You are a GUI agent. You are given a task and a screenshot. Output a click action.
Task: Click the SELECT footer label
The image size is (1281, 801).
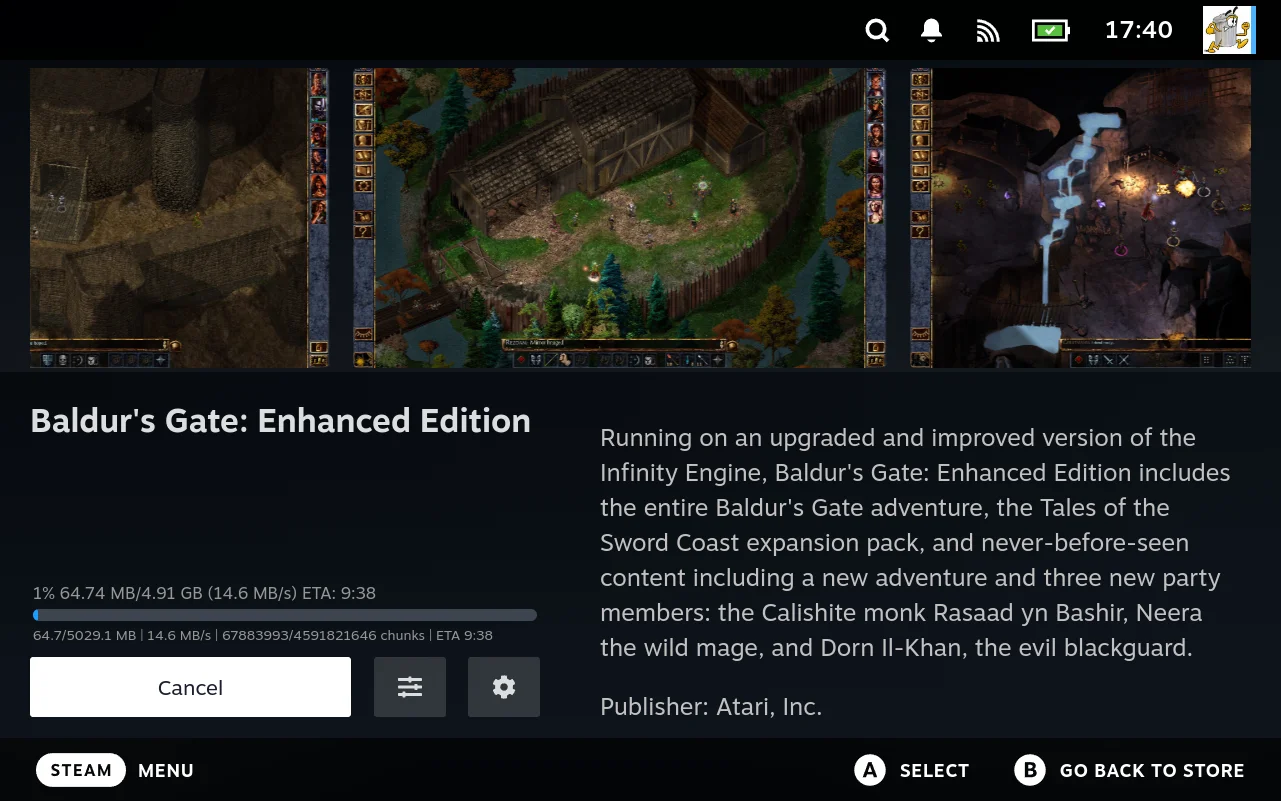click(x=934, y=770)
